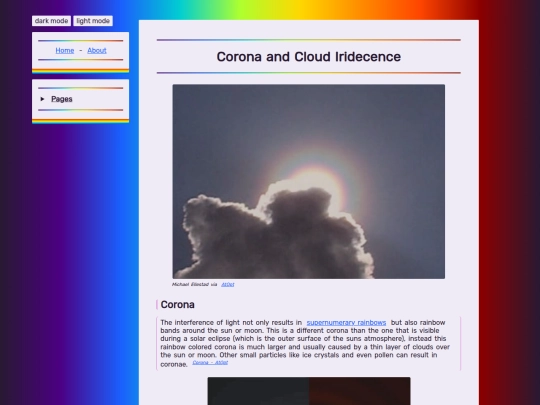The width and height of the screenshot is (540, 405).
Task: Switch the page to dark mode
Action: [51, 21]
